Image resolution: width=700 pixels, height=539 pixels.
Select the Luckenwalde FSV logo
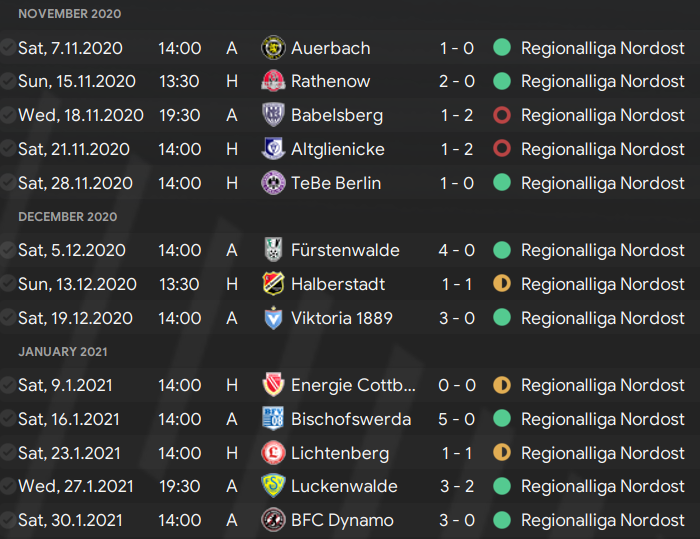click(273, 486)
